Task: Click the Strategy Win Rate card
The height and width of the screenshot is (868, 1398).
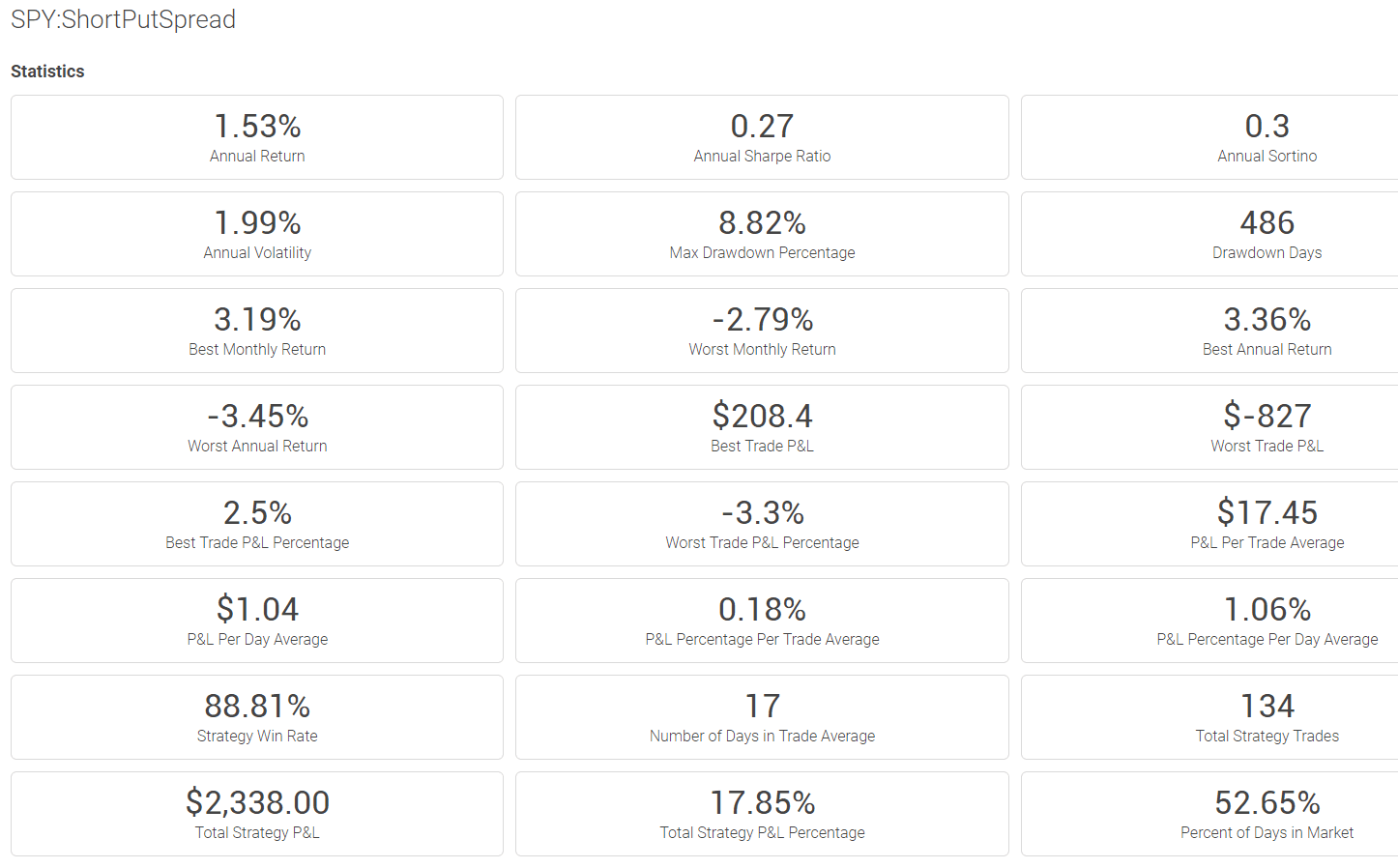Action: (257, 717)
